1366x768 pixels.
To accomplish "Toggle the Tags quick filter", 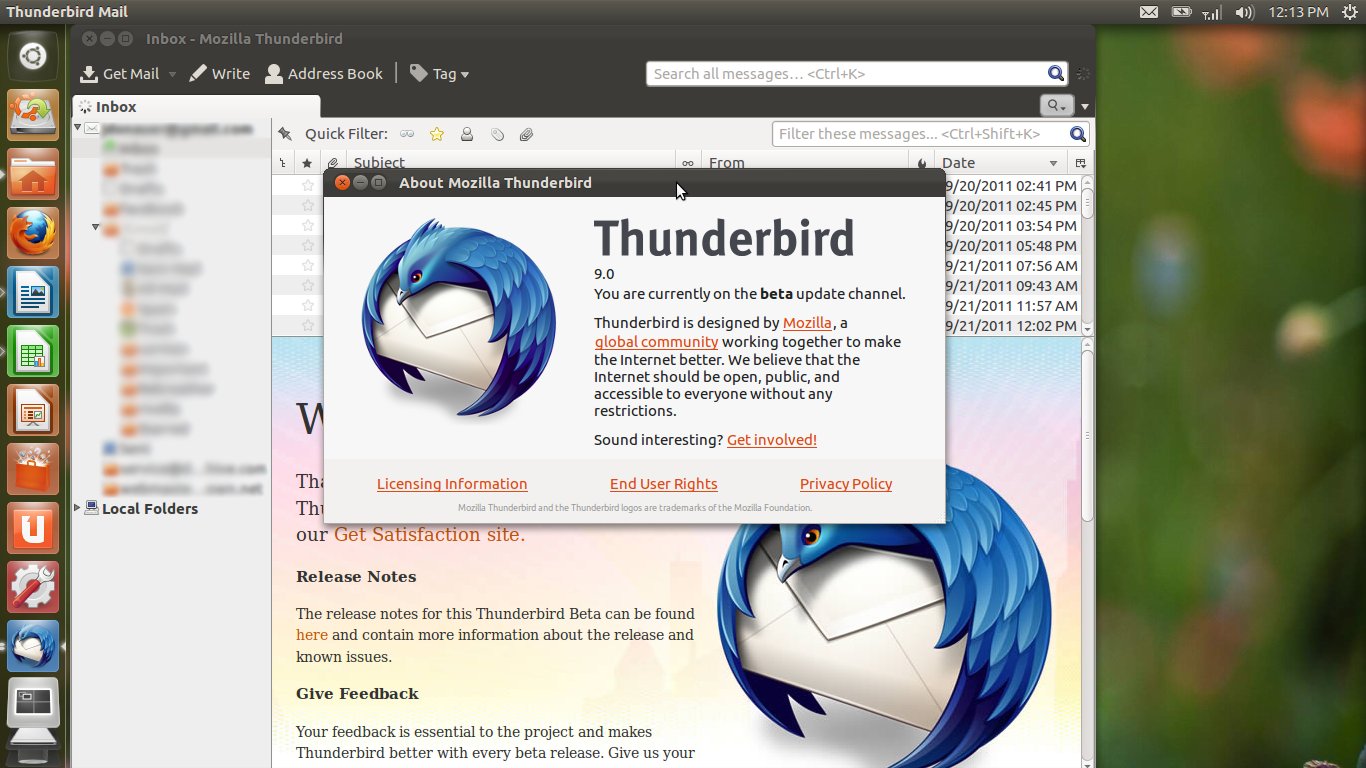I will click(497, 134).
